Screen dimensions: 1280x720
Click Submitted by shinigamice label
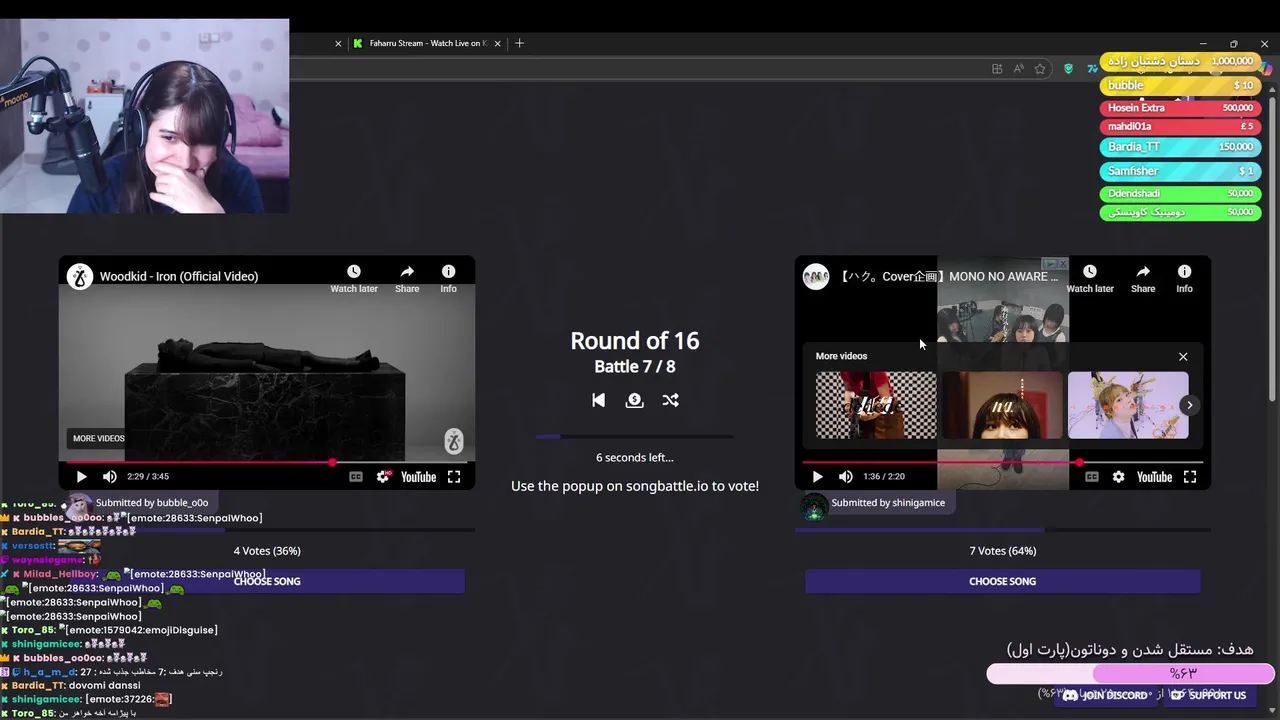tap(888, 503)
